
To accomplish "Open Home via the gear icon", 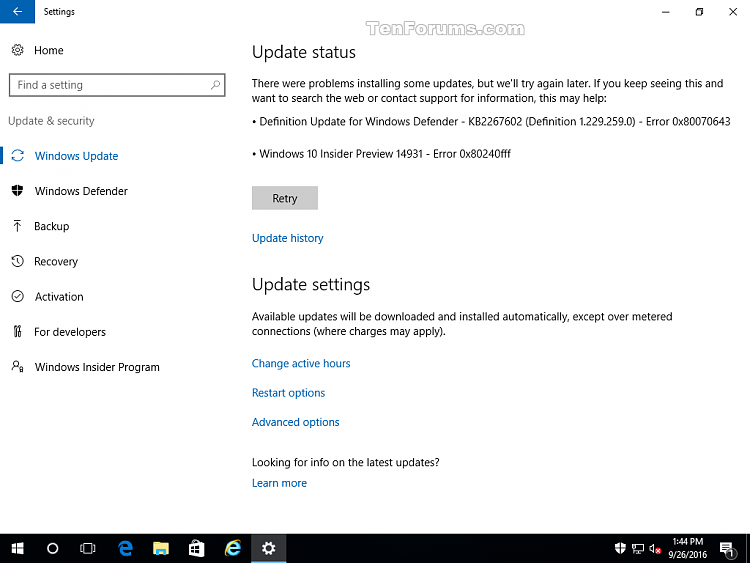I will pos(18,50).
